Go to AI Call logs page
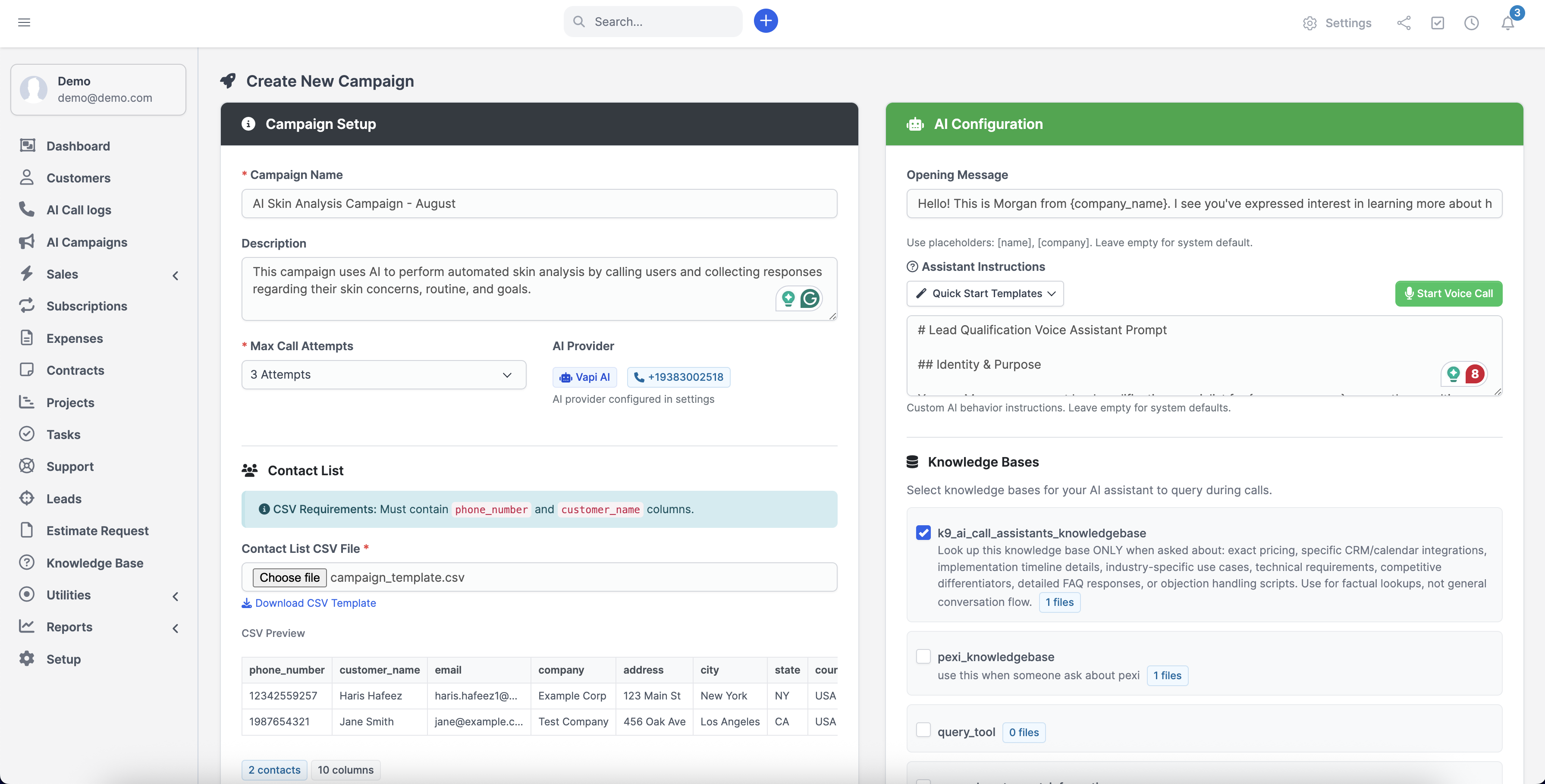The height and width of the screenshot is (784, 1545). 79,210
